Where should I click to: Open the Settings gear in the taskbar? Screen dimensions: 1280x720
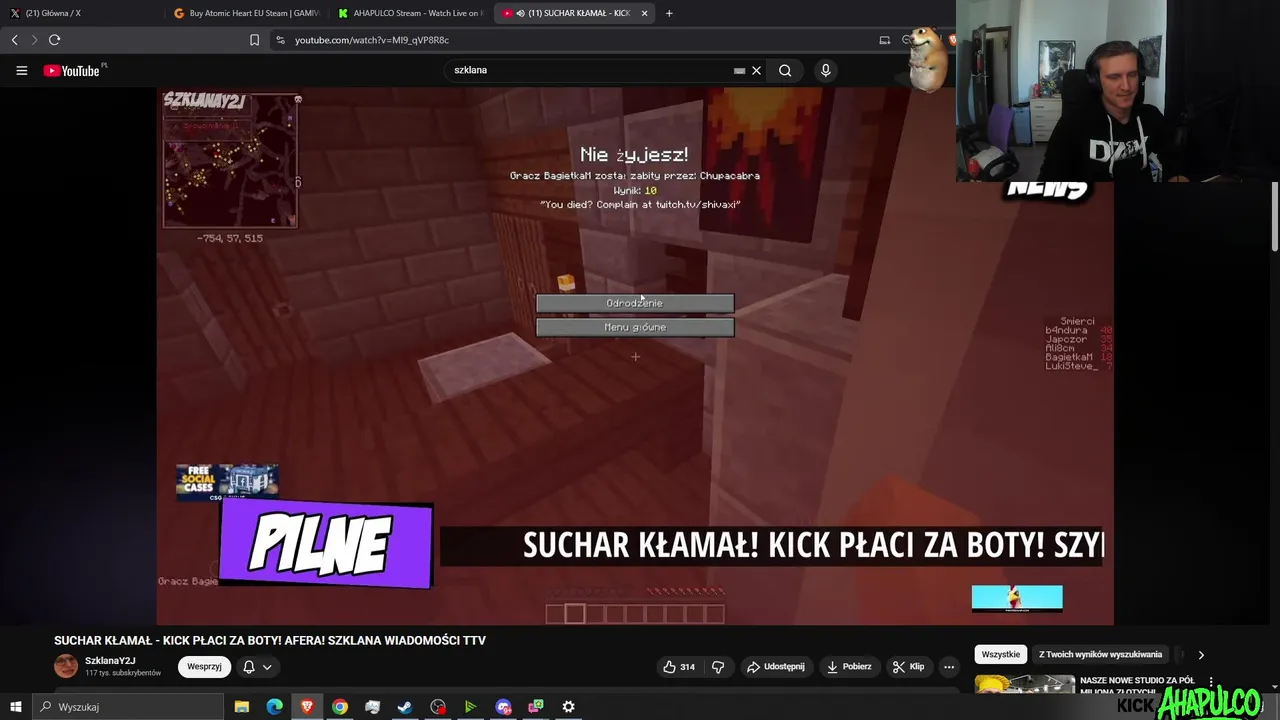click(x=568, y=707)
